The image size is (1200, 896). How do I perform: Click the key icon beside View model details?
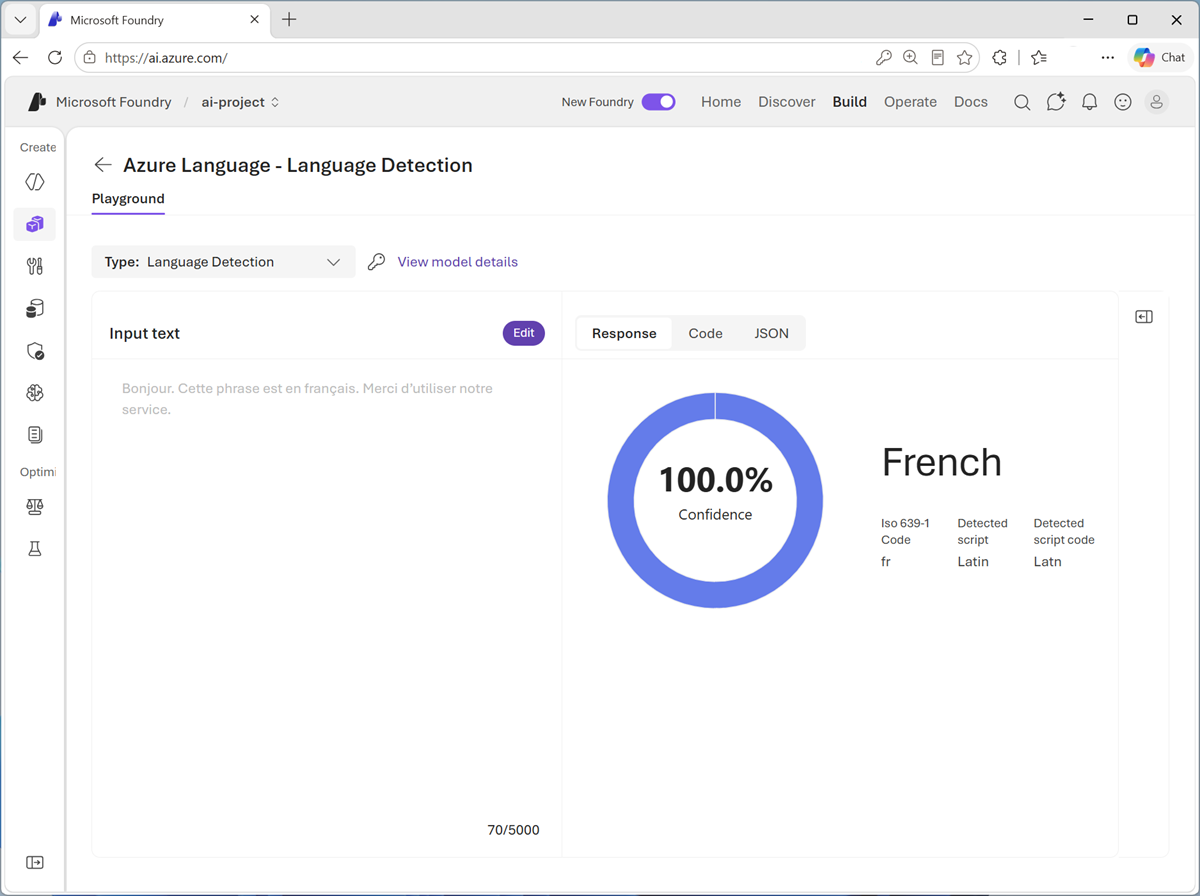coord(376,262)
